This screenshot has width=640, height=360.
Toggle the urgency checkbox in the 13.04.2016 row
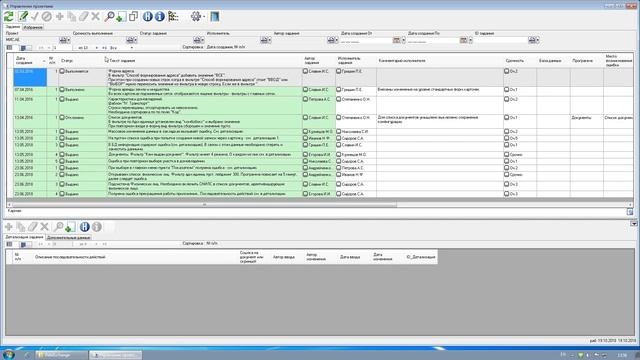[x=507, y=118]
